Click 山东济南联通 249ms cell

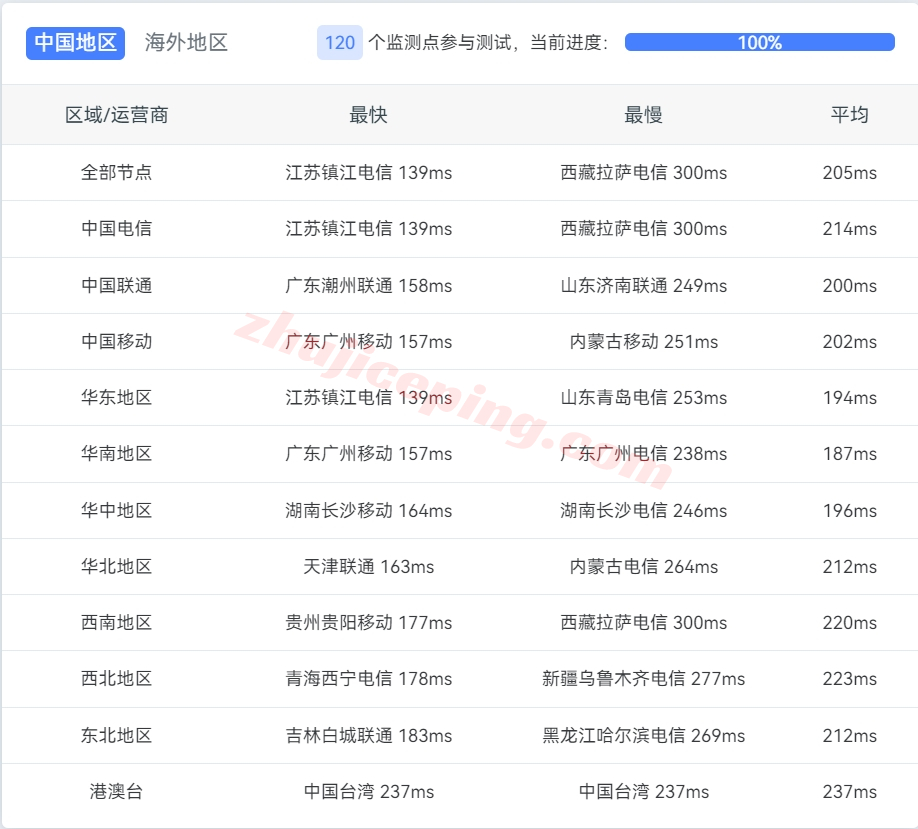[643, 285]
